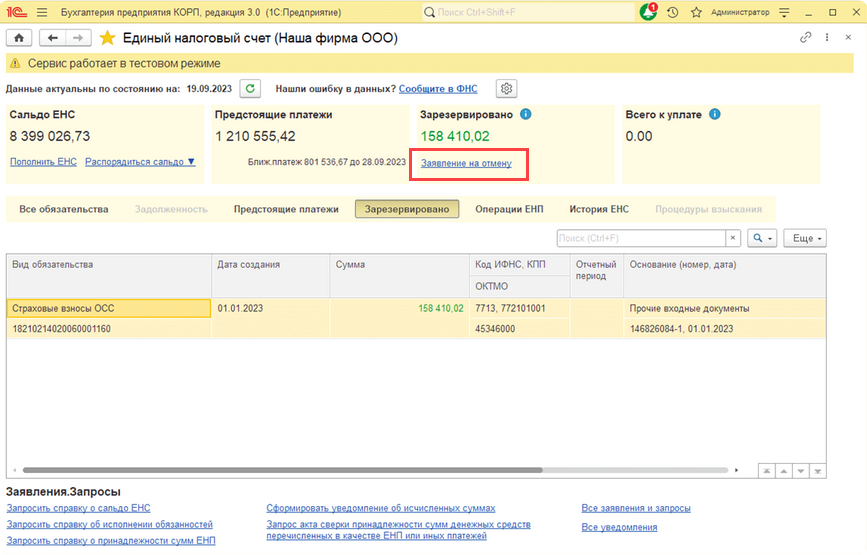Screen dimensions: 867x555
Task: Select the Прочие входные документы cell
Action: pos(725,308)
